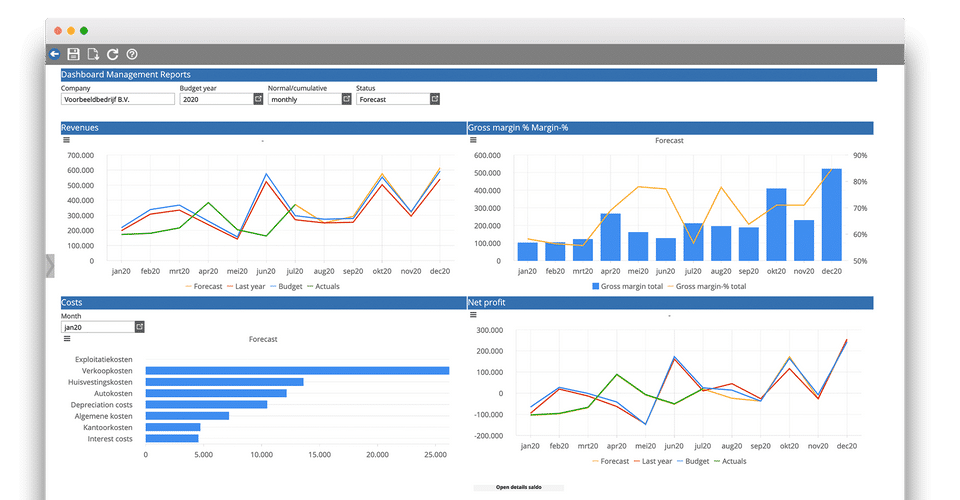Open the Budget year selector icon
Image resolution: width=960 pixels, height=500 pixels.
pyautogui.click(x=258, y=99)
